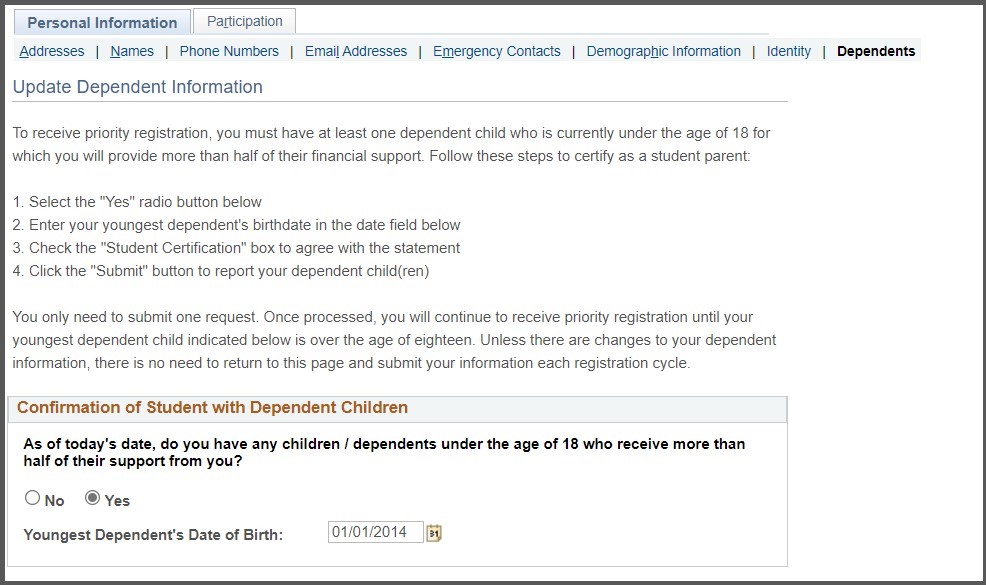Select the No radio button
Image resolution: width=986 pixels, height=585 pixels.
[x=32, y=497]
